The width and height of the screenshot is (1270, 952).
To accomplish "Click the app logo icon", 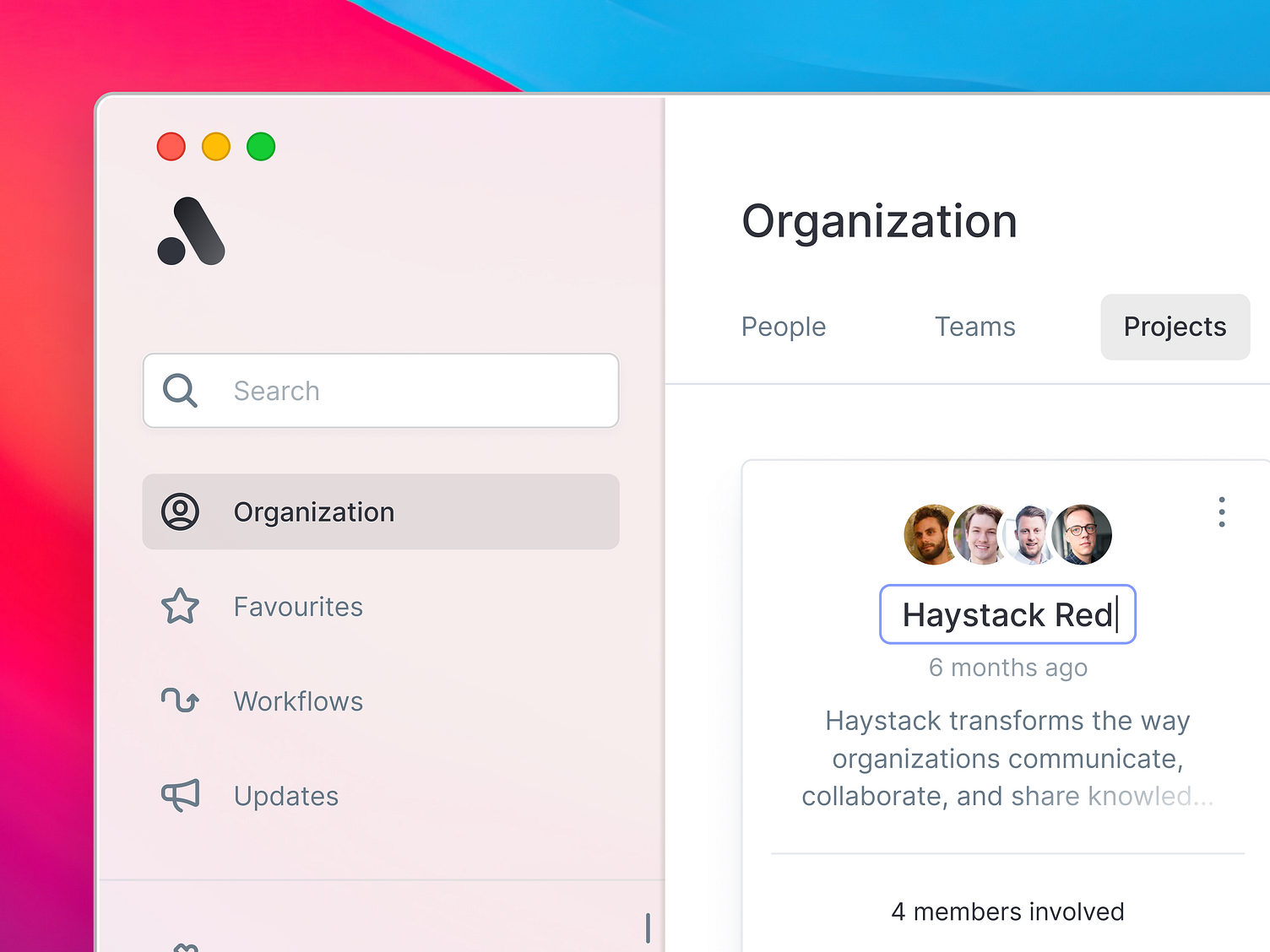I will pyautogui.click(x=191, y=230).
